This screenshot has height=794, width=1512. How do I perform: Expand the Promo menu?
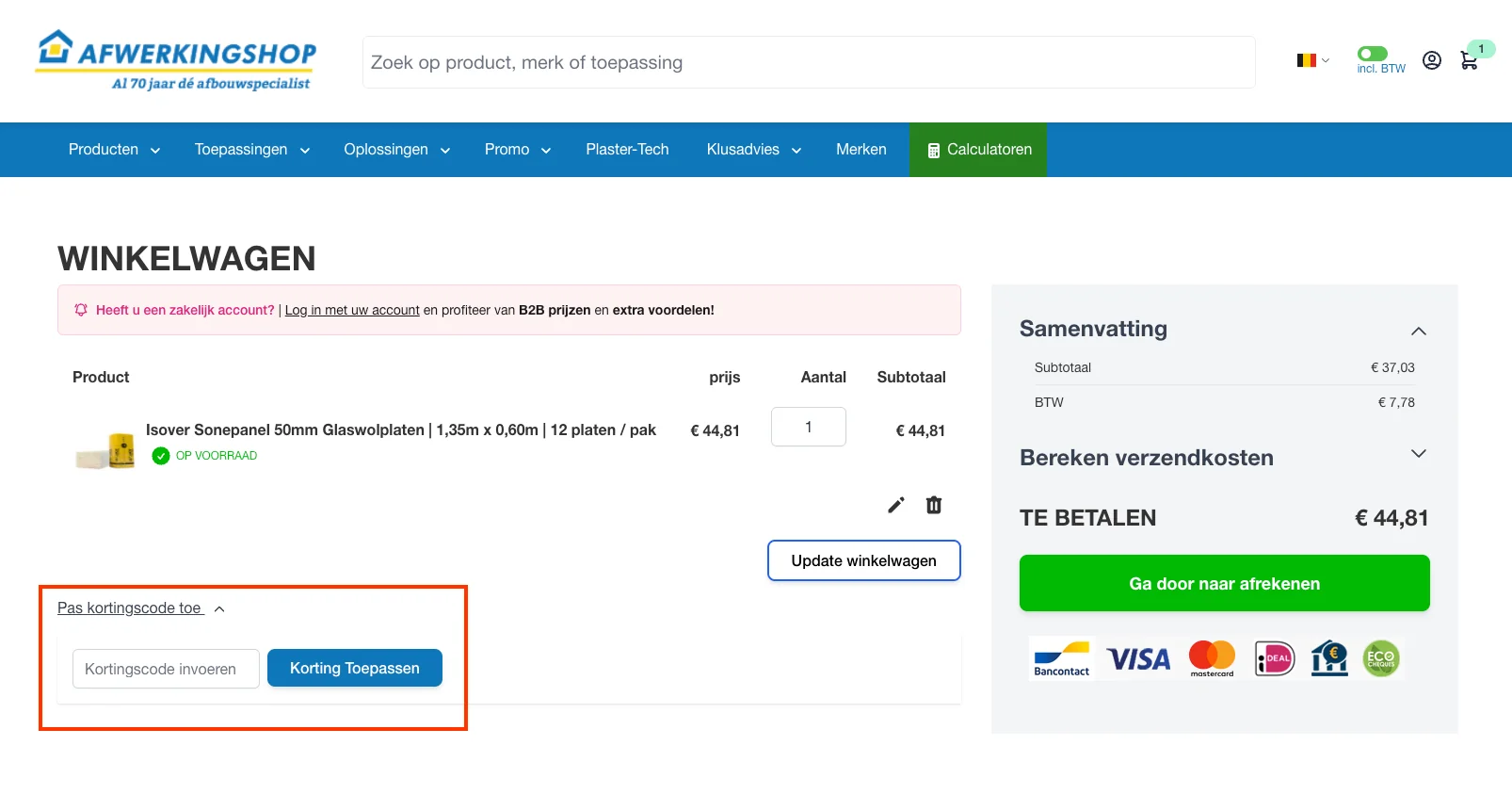[518, 150]
